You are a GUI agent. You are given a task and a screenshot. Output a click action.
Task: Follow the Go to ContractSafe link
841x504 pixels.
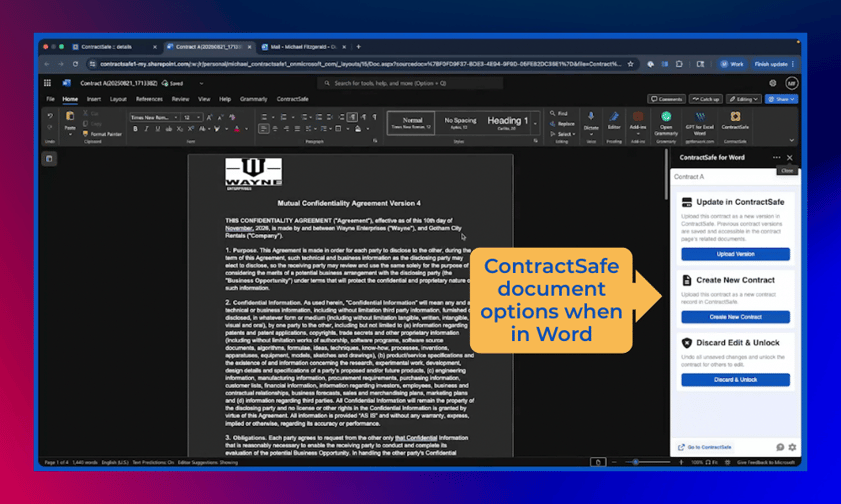click(705, 447)
